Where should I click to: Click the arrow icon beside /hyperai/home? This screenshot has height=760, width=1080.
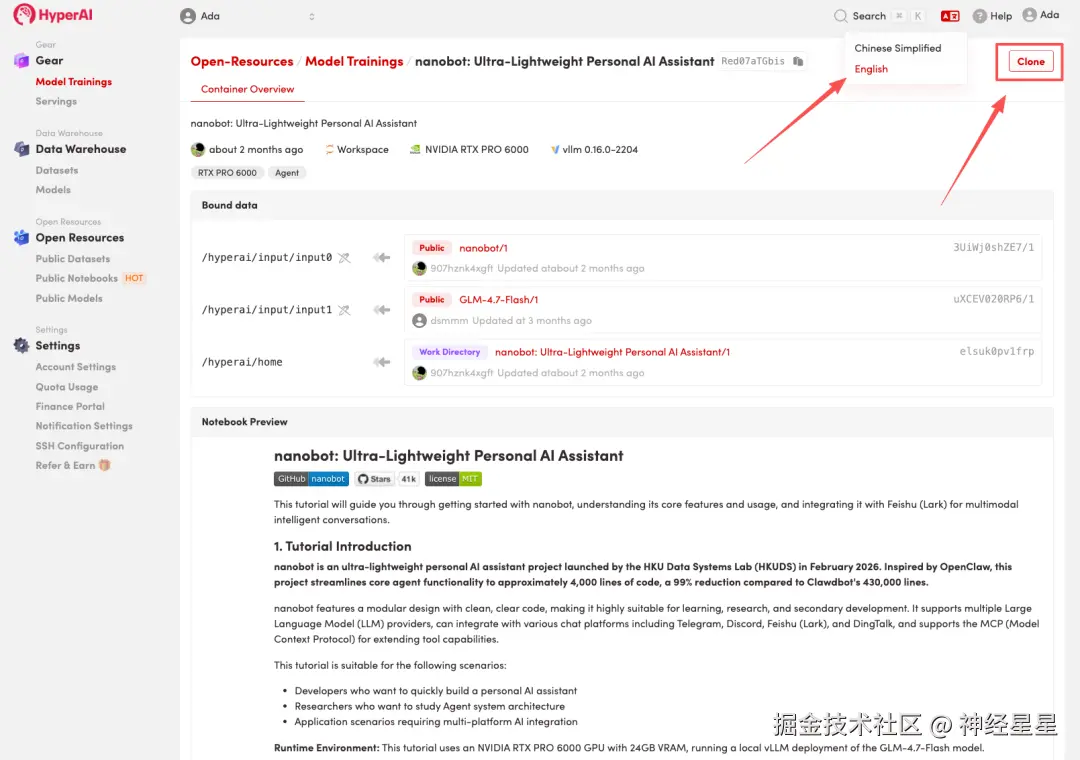pos(382,362)
